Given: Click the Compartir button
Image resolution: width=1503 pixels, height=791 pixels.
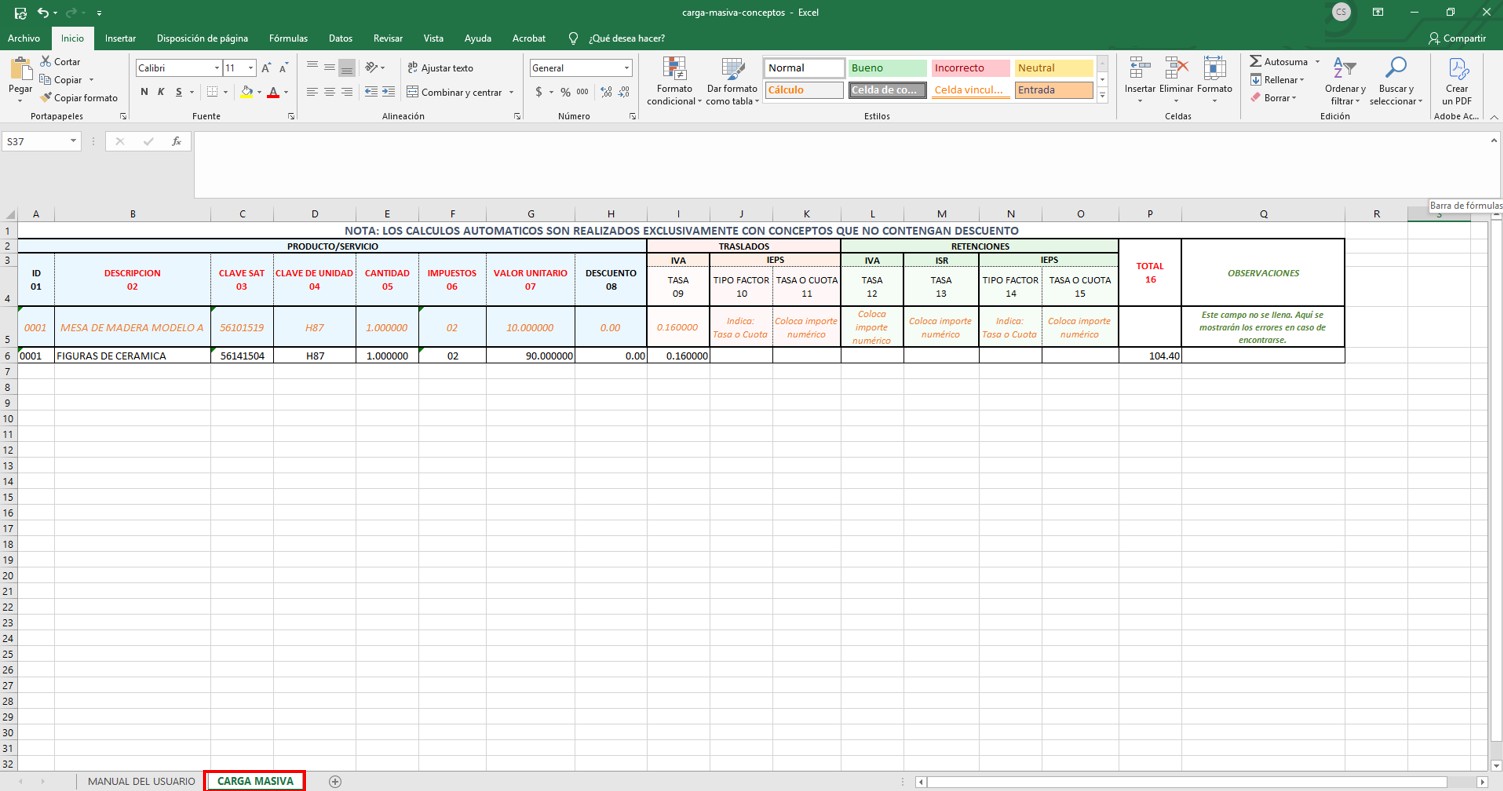Looking at the screenshot, I should pos(1457,38).
